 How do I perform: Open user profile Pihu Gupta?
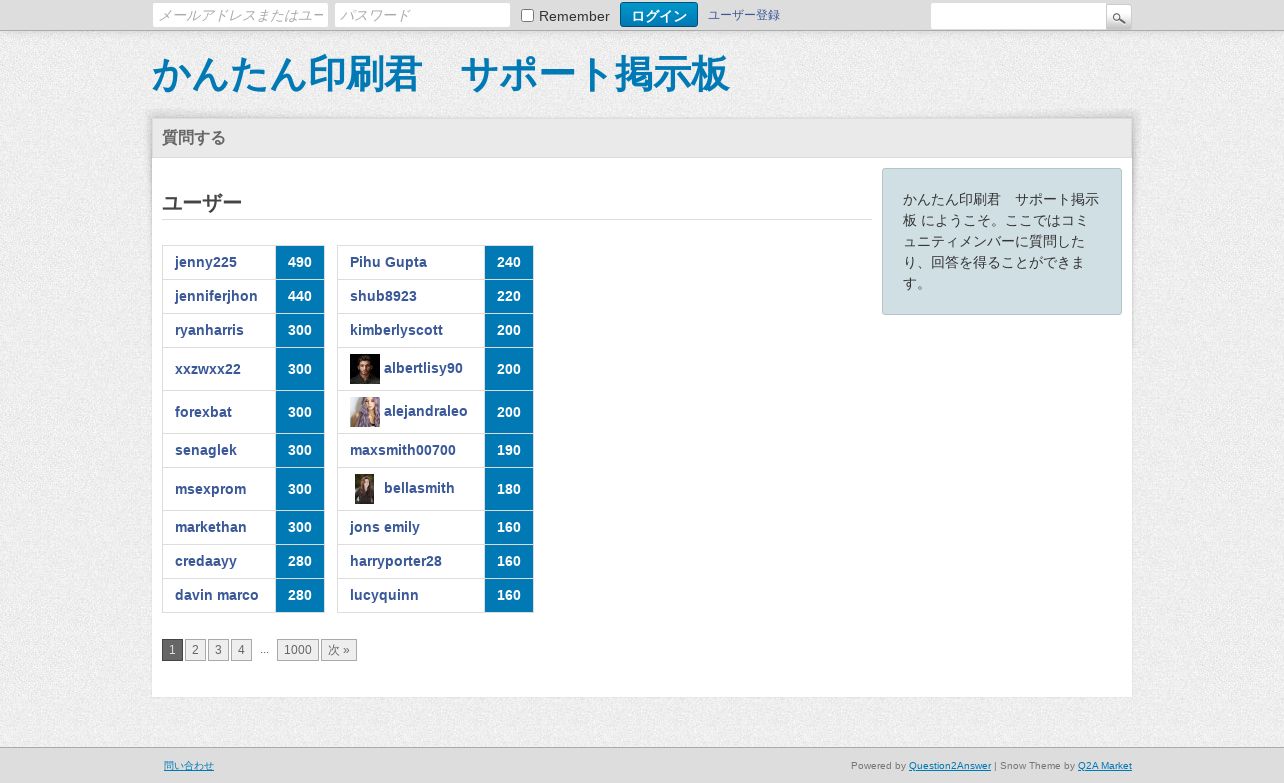coord(388,262)
